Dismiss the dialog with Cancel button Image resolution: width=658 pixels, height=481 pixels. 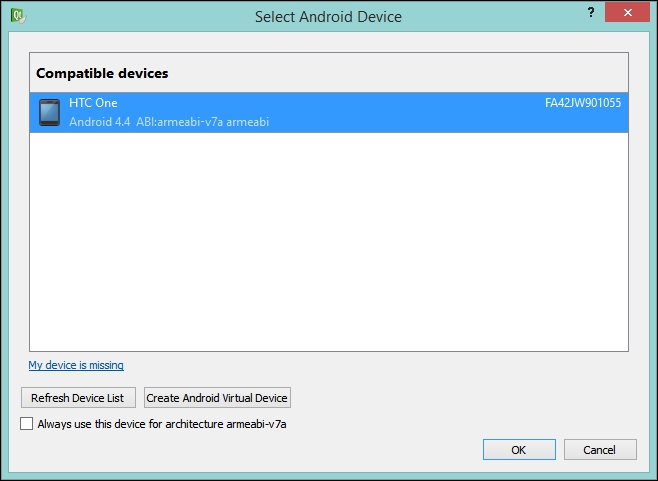point(600,450)
